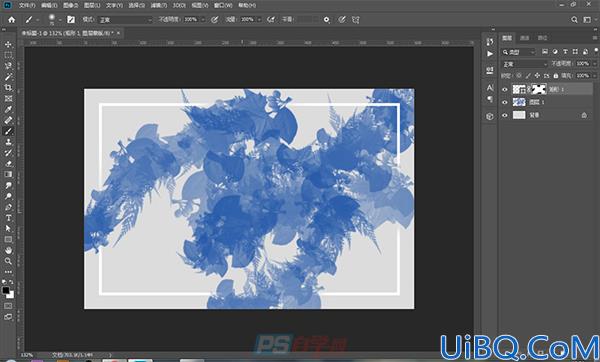Image resolution: width=600 pixels, height=362 pixels.
Task: Open the brush preset picker arrow
Action: coord(60,20)
